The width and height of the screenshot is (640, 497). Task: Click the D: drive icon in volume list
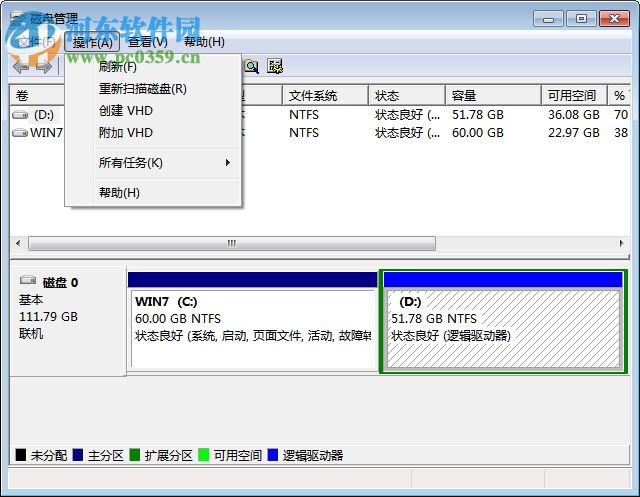point(20,115)
